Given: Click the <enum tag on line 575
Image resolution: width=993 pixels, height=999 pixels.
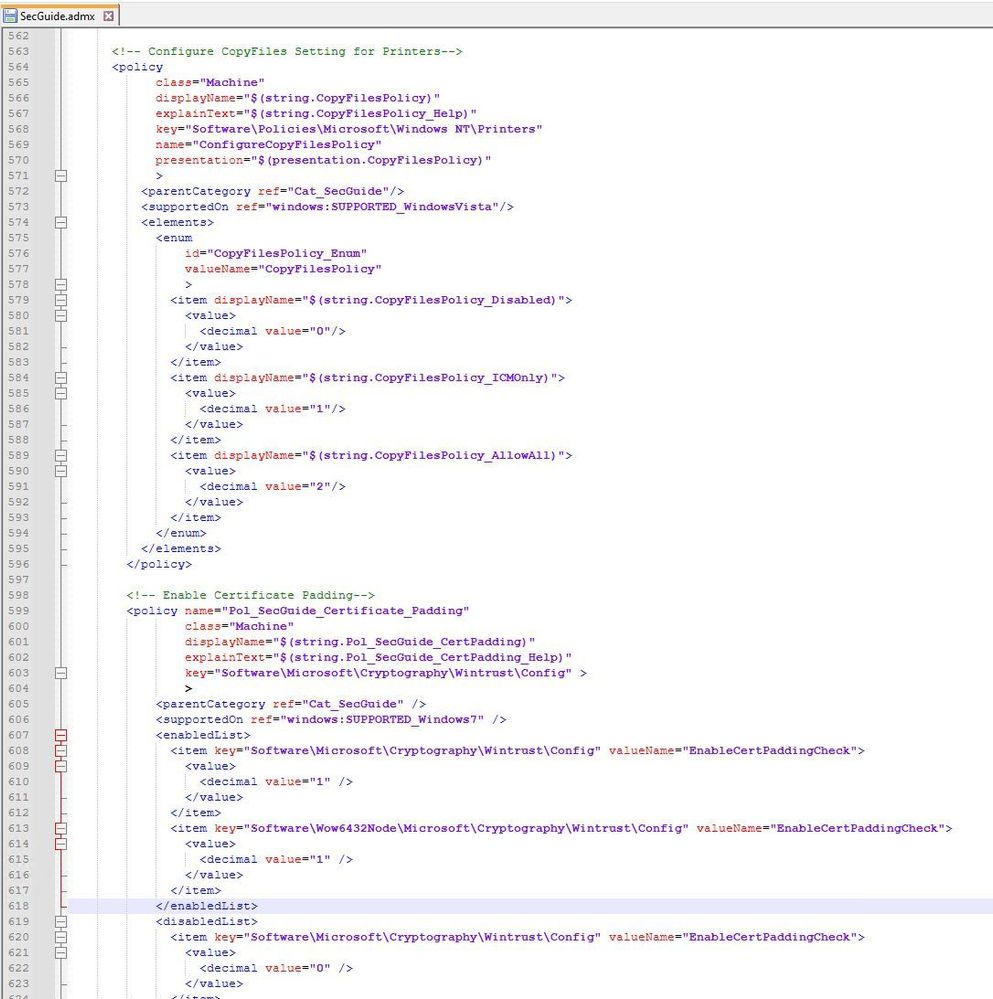Looking at the screenshot, I should pyautogui.click(x=174, y=238).
